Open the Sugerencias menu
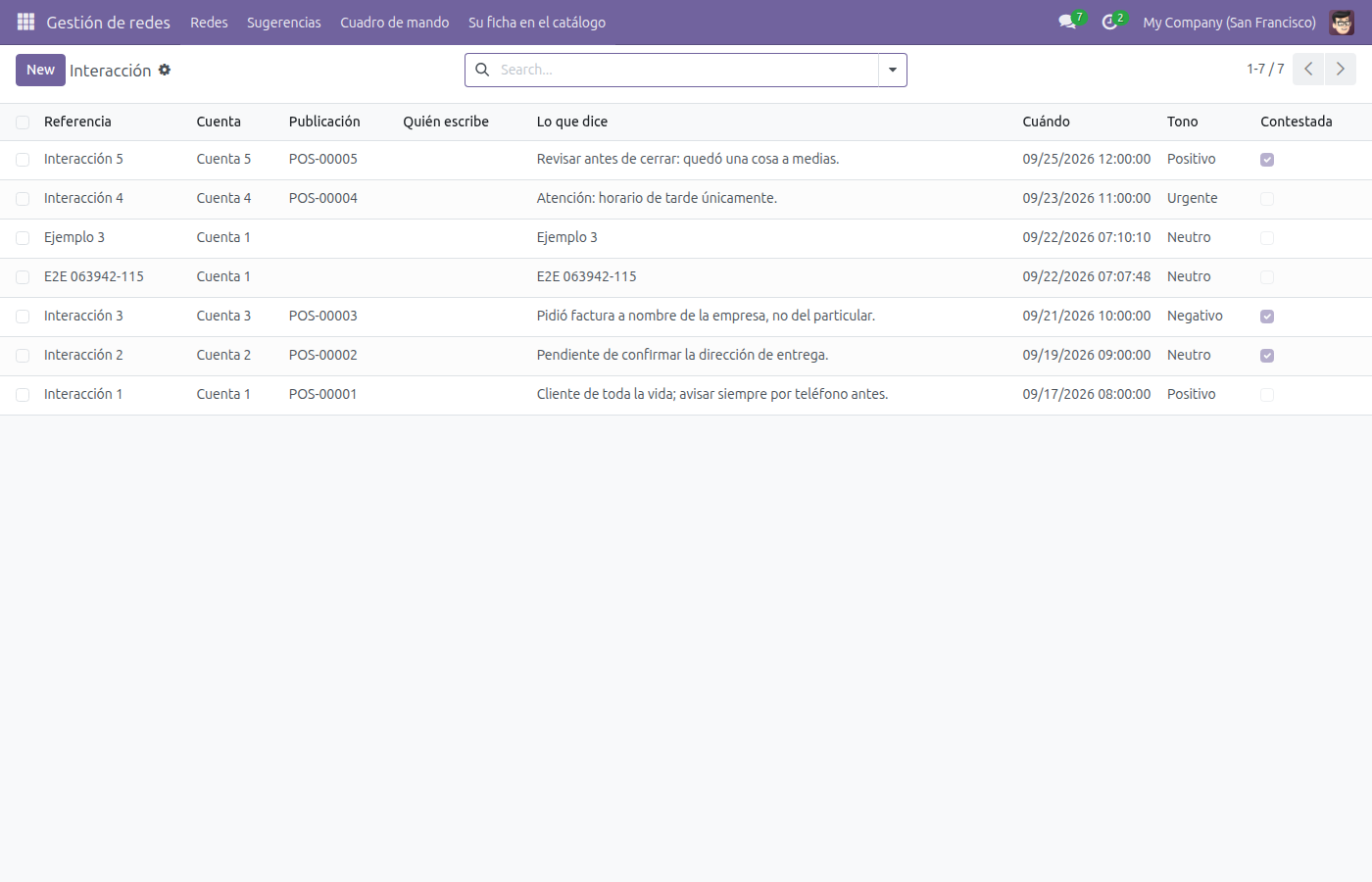Screen dimensions: 1372x882 284,22
